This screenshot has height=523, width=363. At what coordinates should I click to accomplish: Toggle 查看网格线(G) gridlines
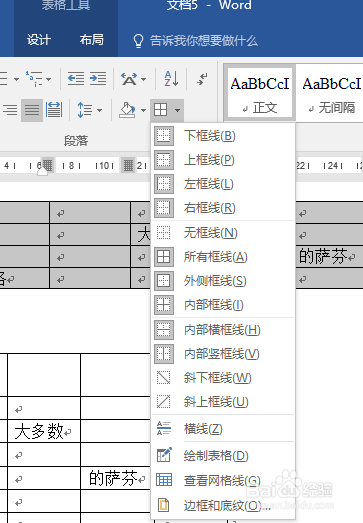pos(223,480)
